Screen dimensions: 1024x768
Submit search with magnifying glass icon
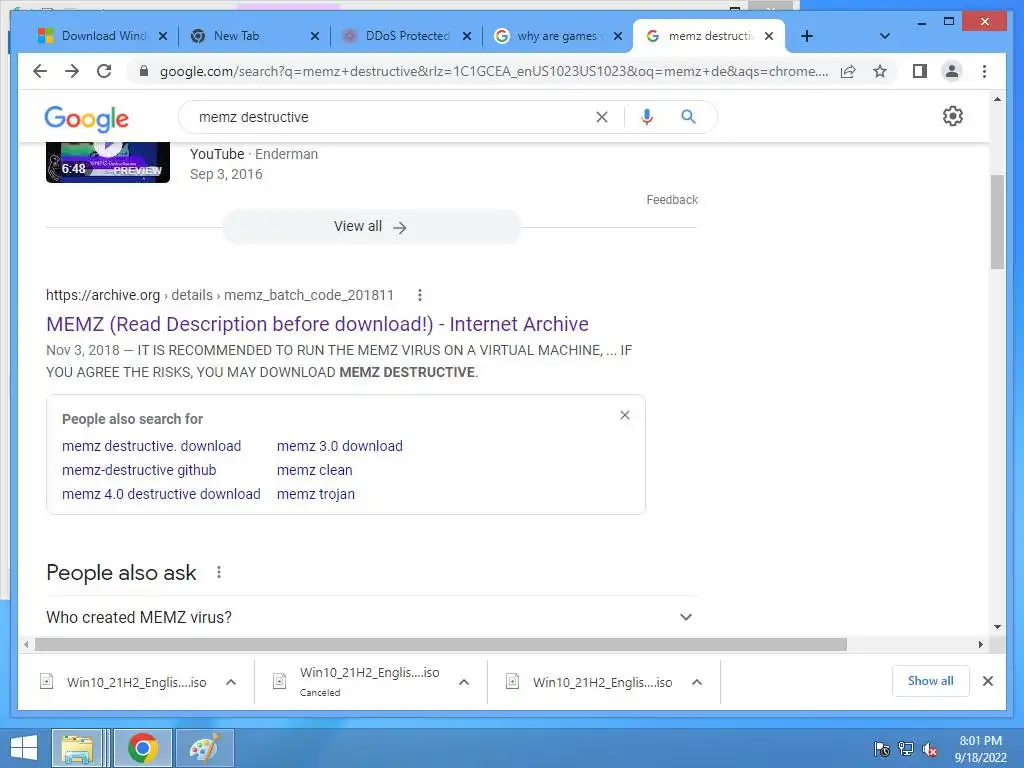coord(688,117)
